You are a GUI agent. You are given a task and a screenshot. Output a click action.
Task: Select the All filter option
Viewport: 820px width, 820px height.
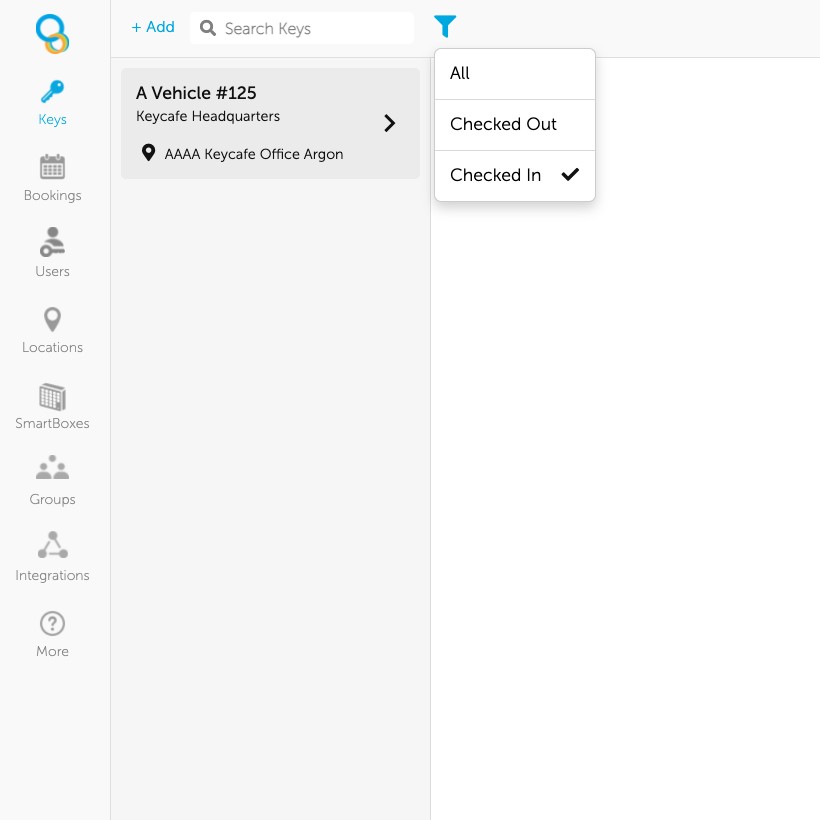(x=460, y=74)
